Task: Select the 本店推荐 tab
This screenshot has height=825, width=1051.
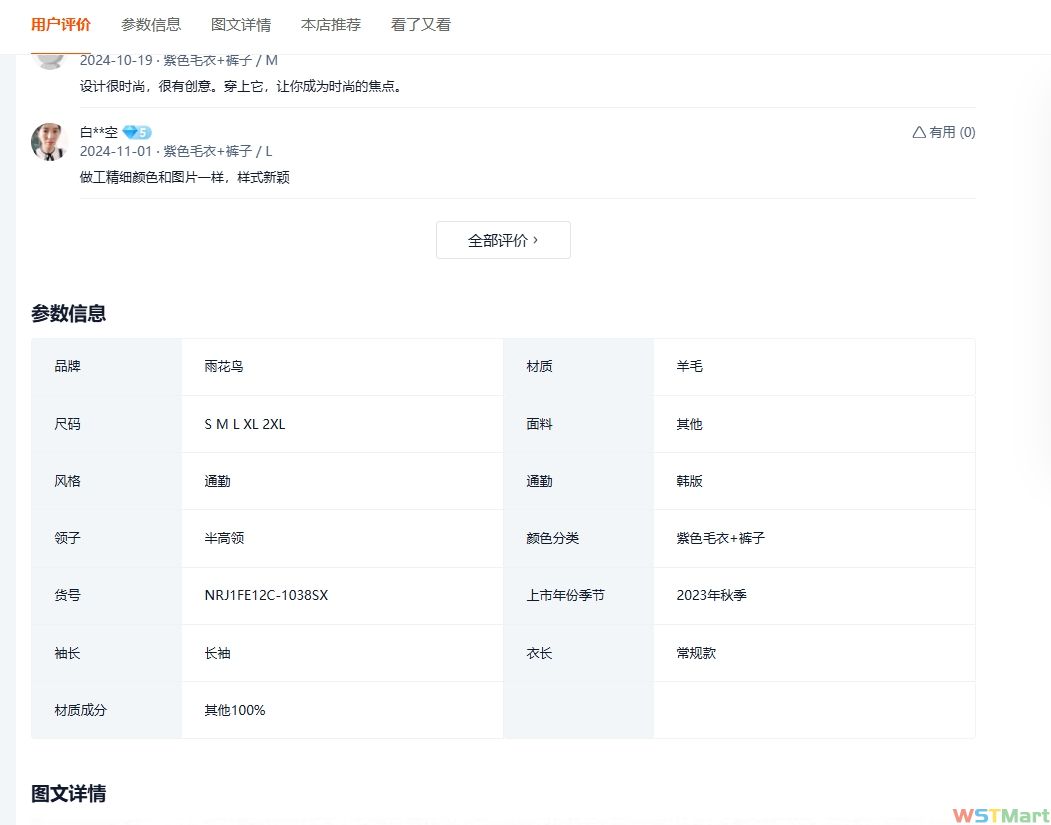Action: click(331, 25)
